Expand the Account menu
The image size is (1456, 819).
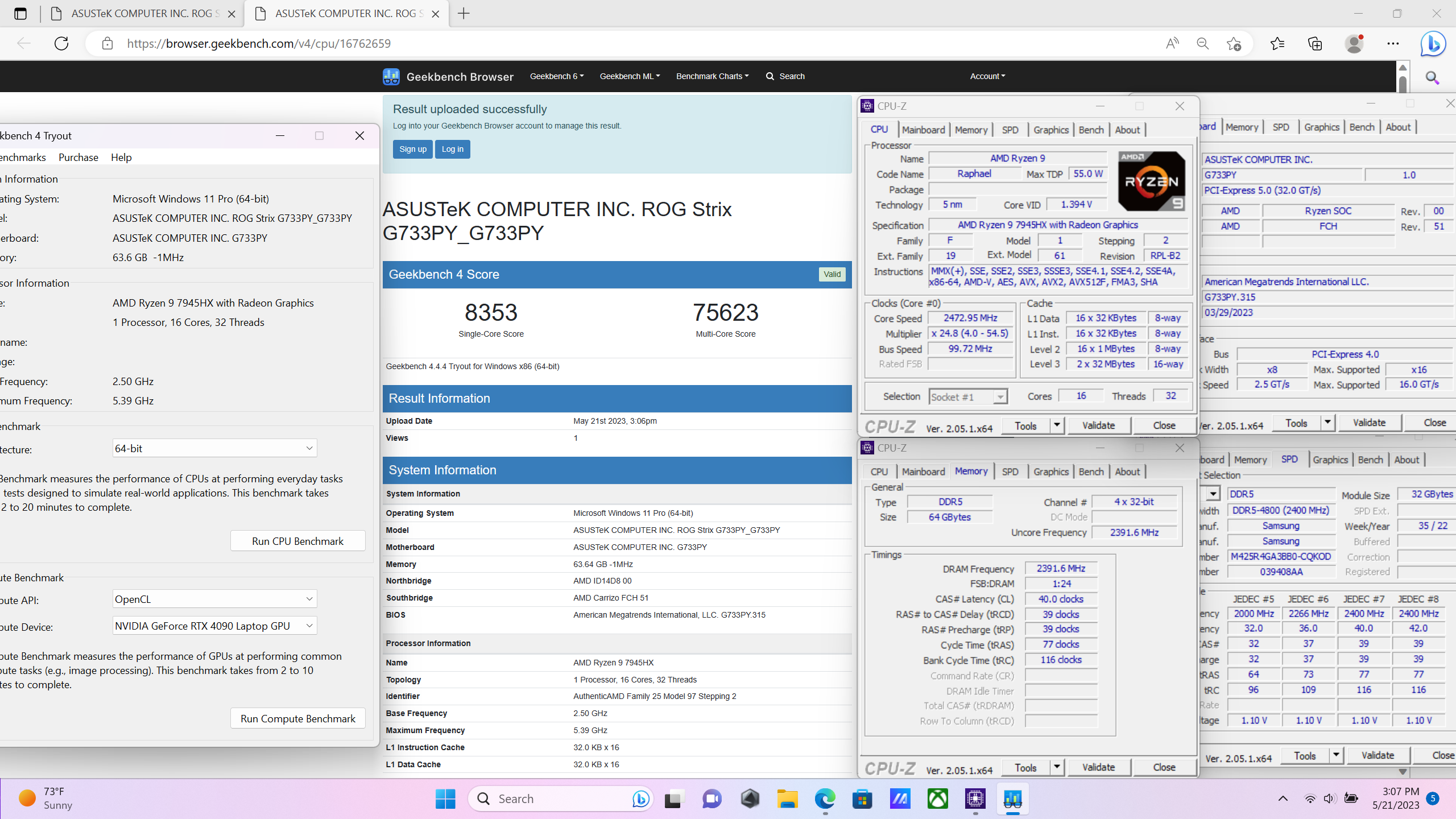tap(987, 76)
